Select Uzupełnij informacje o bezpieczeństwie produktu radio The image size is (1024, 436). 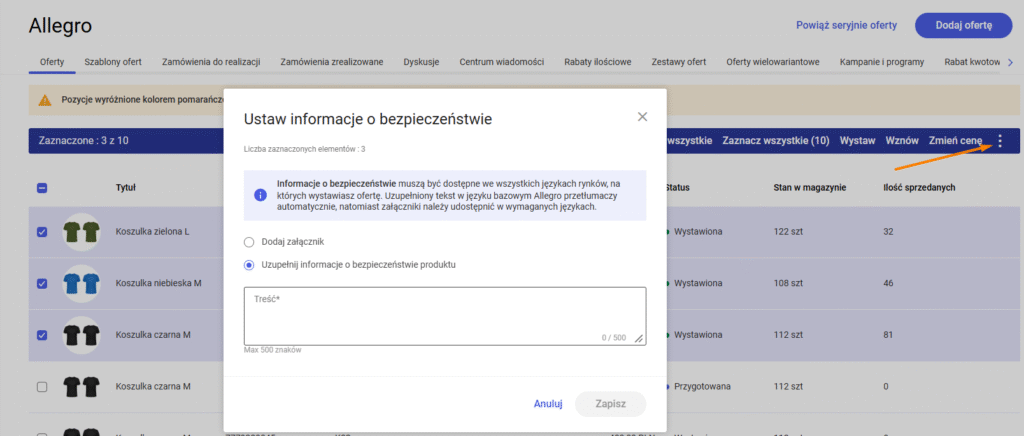click(248, 265)
